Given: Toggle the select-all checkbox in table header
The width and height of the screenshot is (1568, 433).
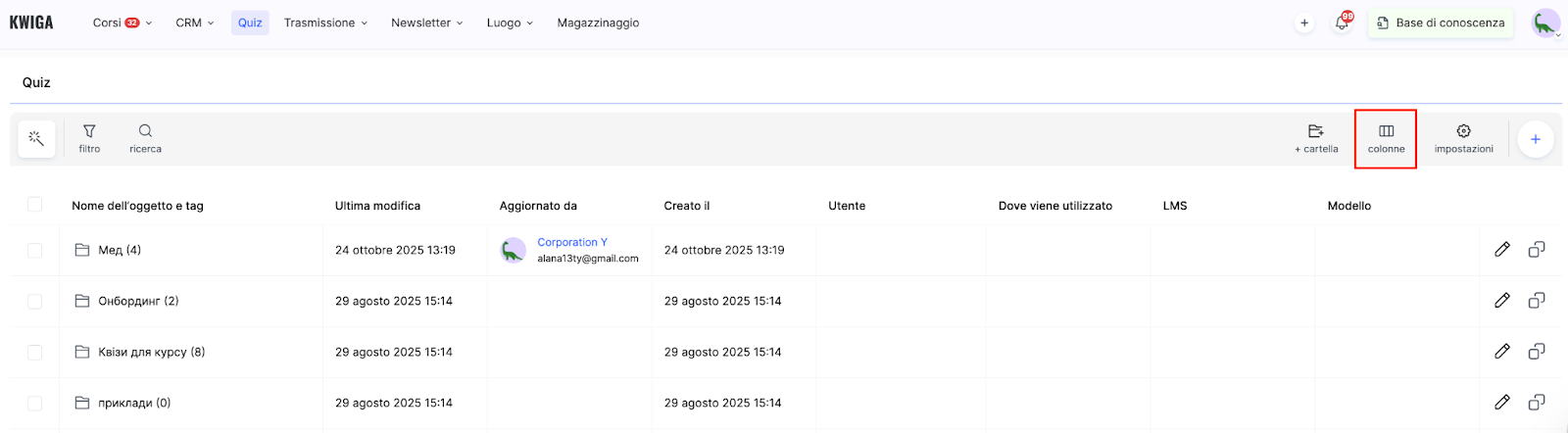Looking at the screenshot, I should tap(35, 205).
